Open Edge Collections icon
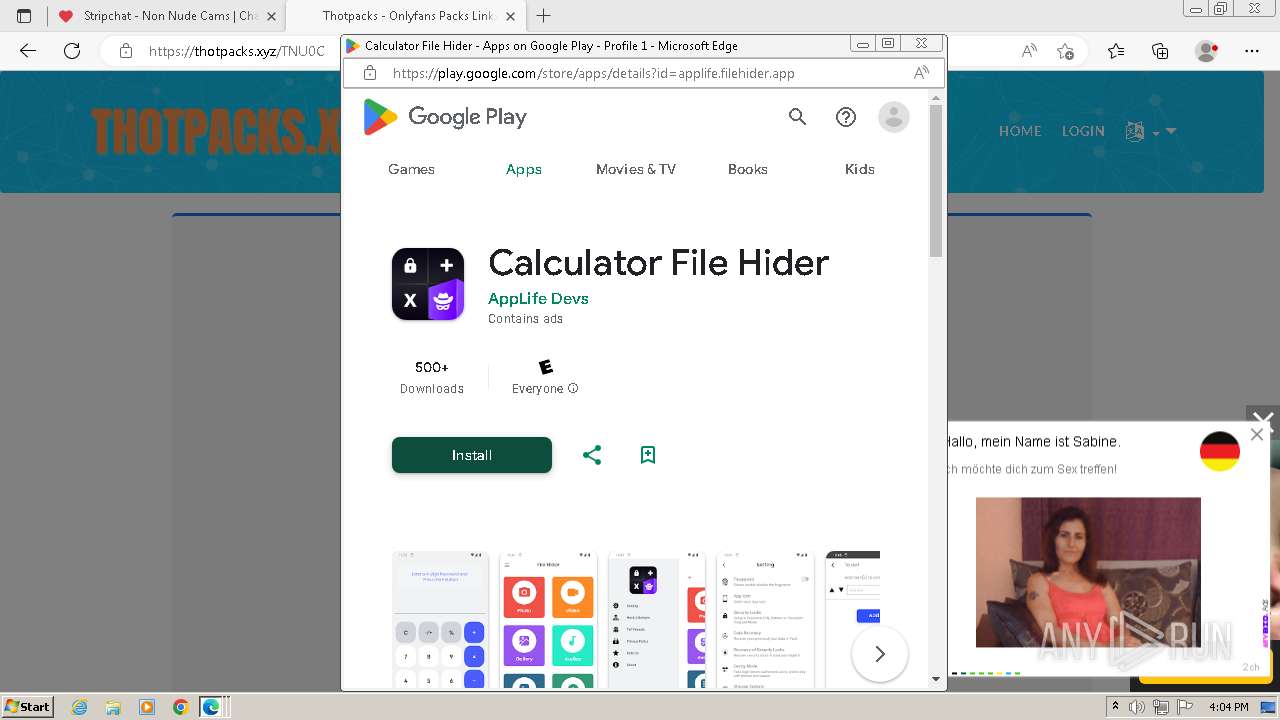 click(x=1160, y=51)
